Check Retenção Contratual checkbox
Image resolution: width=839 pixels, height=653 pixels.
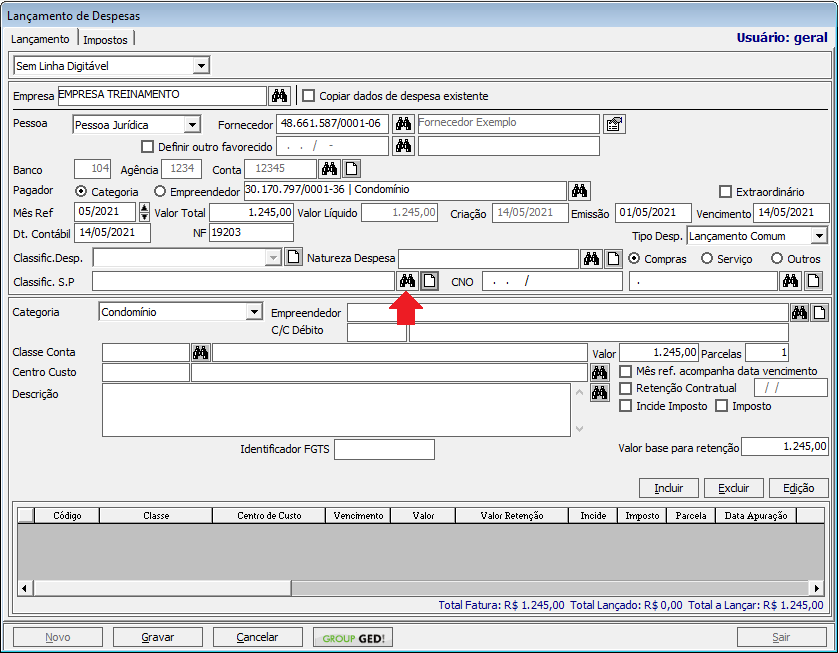[x=625, y=388]
